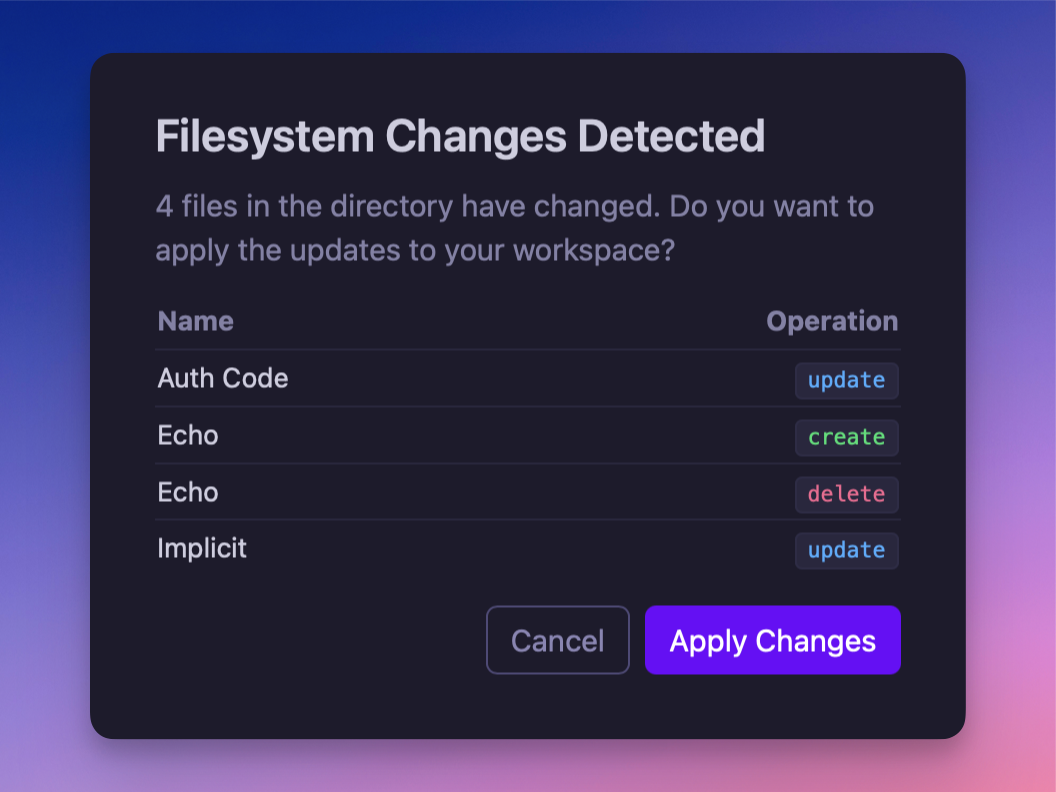Viewport: 1056px width, 792px height.
Task: Select the Implicit file name
Action: click(x=202, y=548)
